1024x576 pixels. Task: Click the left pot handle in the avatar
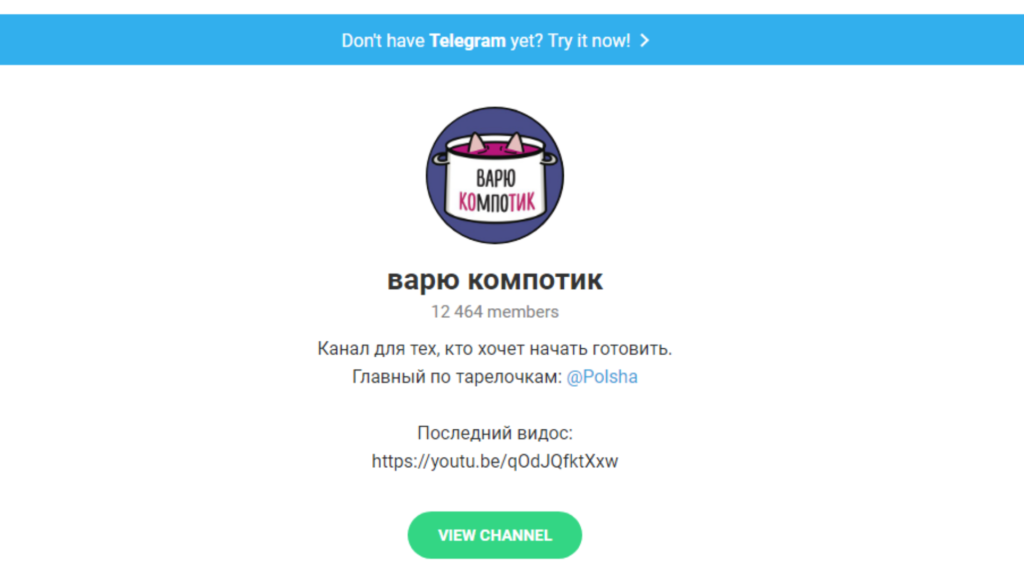(x=441, y=158)
